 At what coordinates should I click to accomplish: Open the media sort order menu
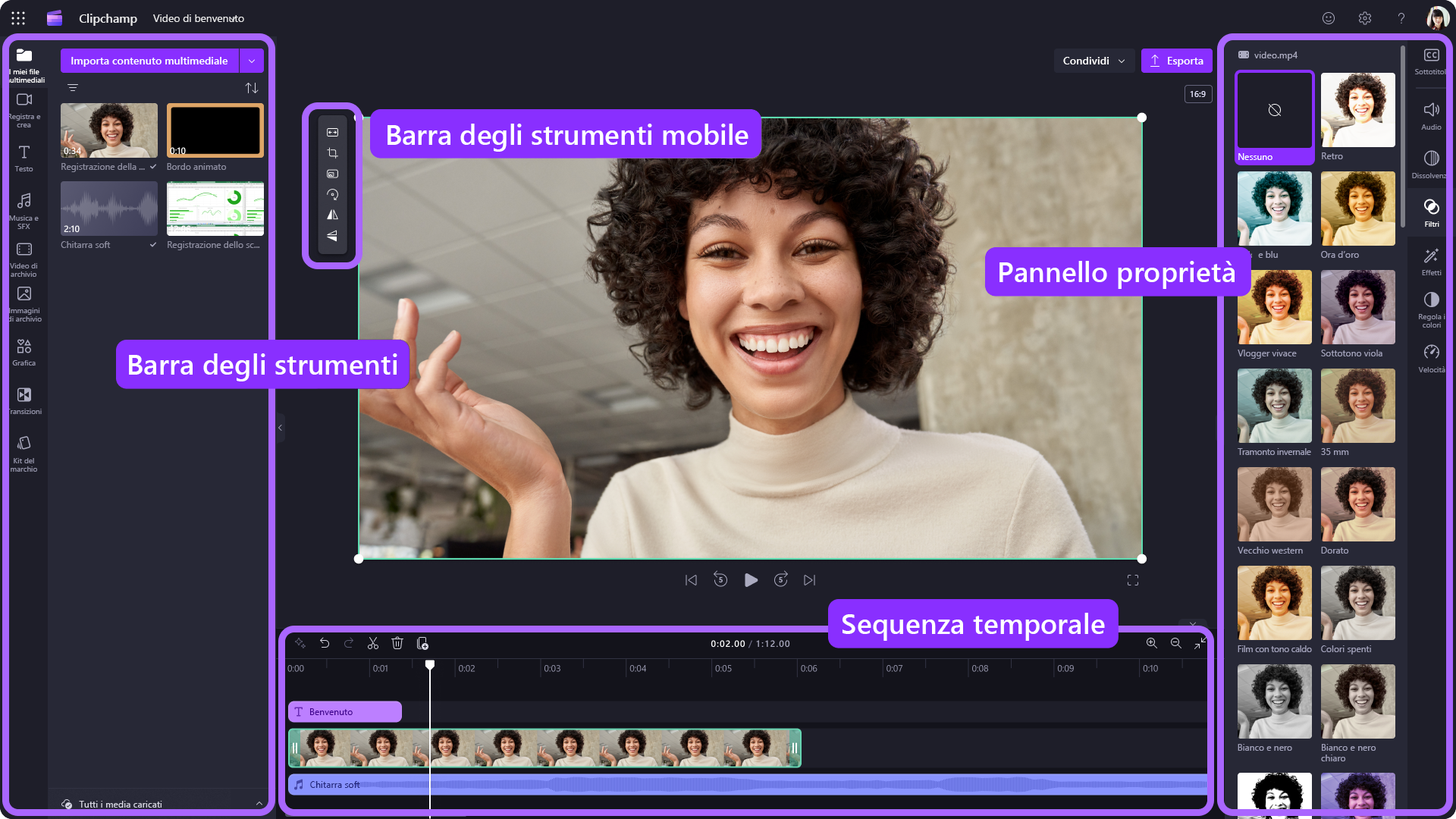click(x=252, y=88)
